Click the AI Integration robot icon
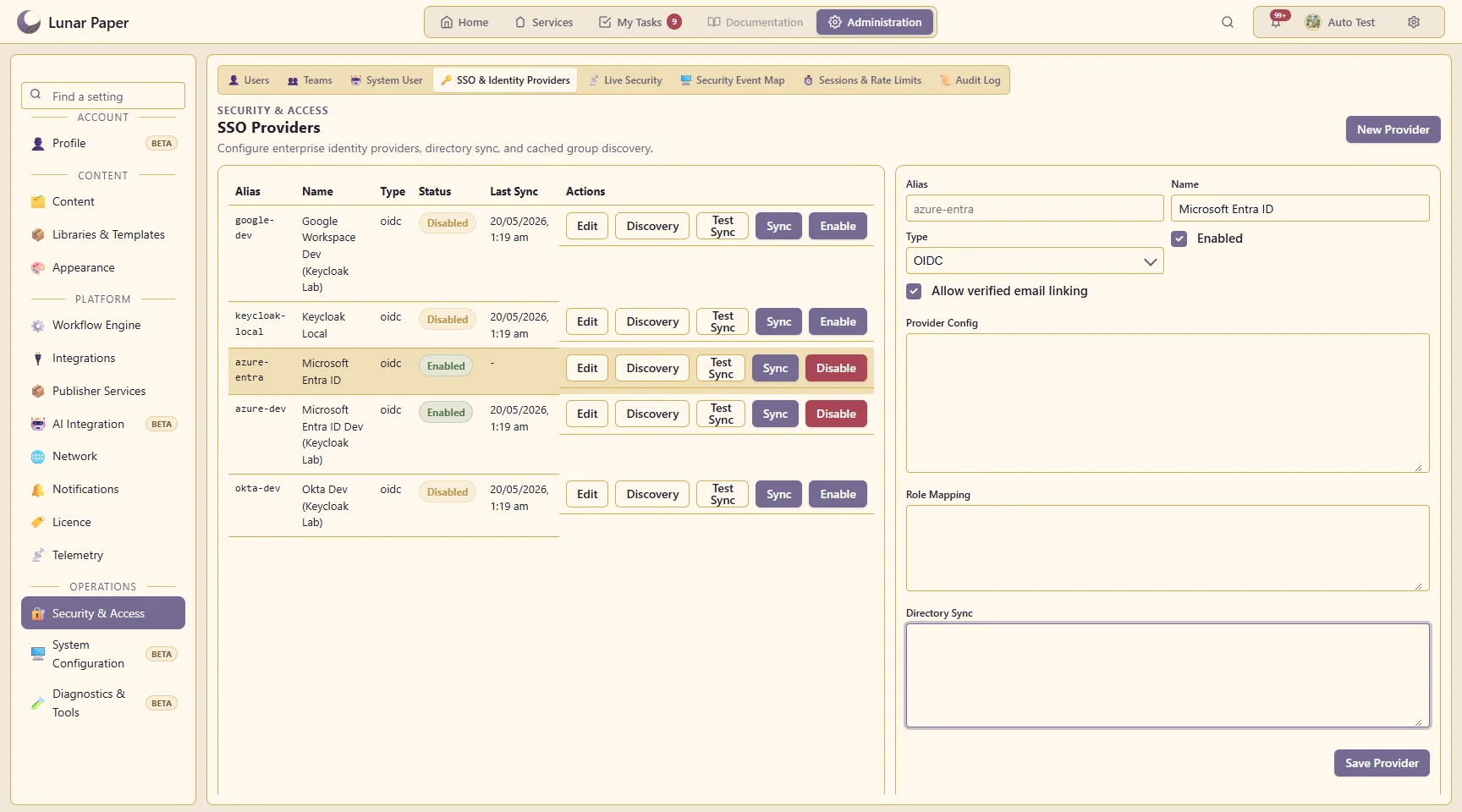Image resolution: width=1462 pixels, height=812 pixels. [x=38, y=425]
